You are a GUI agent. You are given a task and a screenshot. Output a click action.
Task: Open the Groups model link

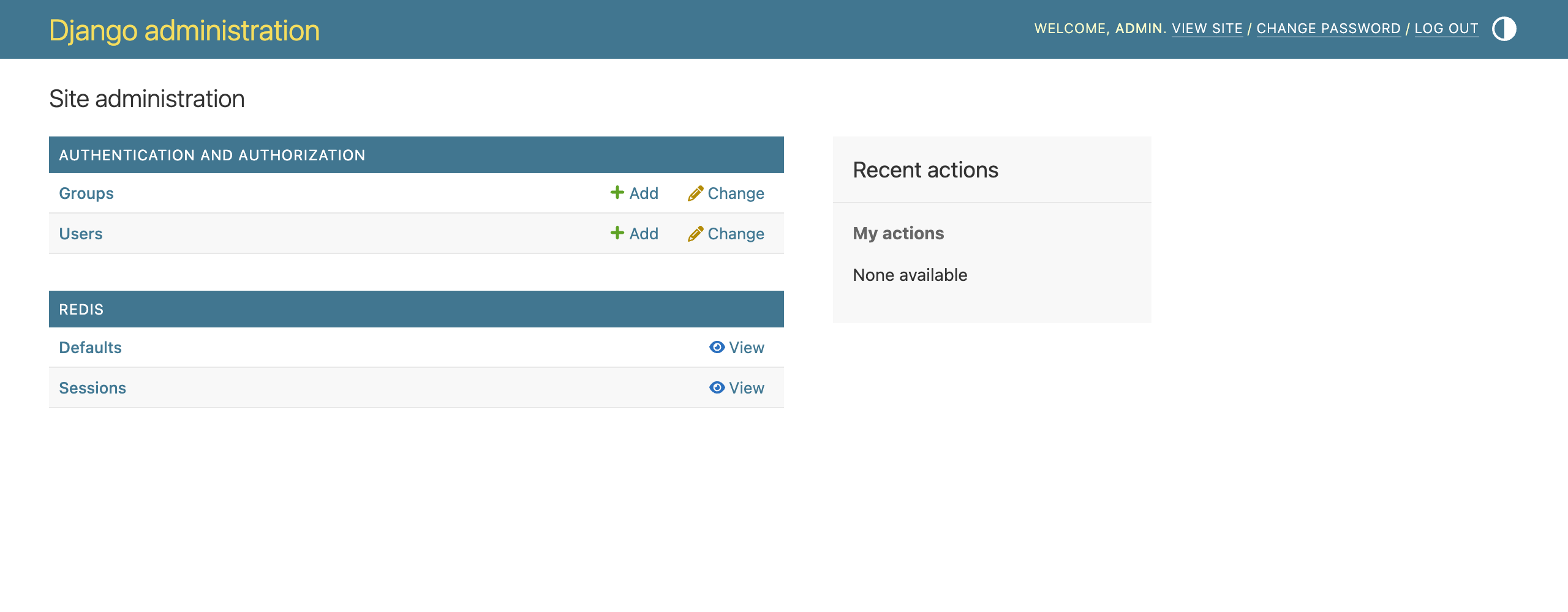coord(86,193)
